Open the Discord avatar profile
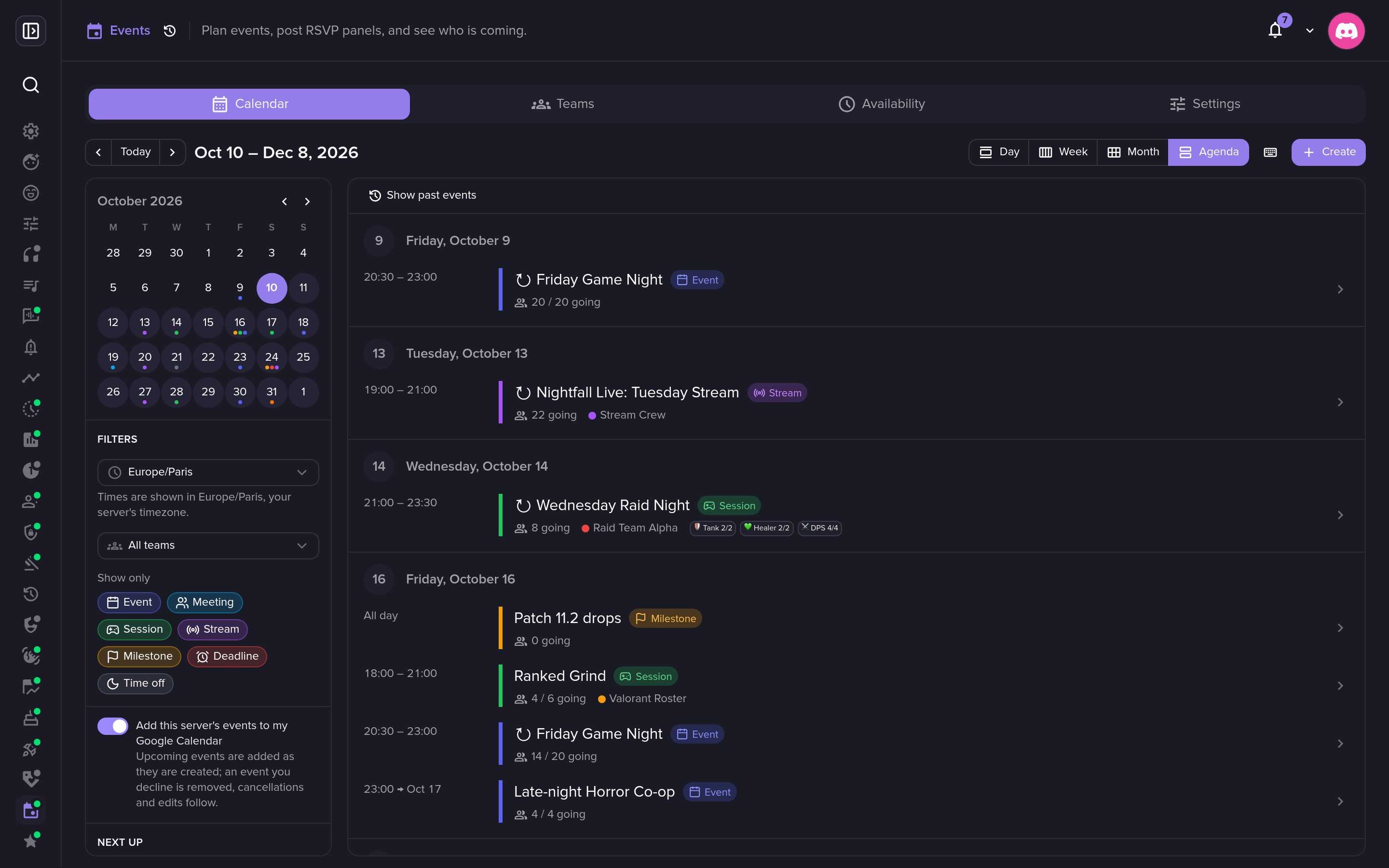1389x868 pixels. (1346, 30)
